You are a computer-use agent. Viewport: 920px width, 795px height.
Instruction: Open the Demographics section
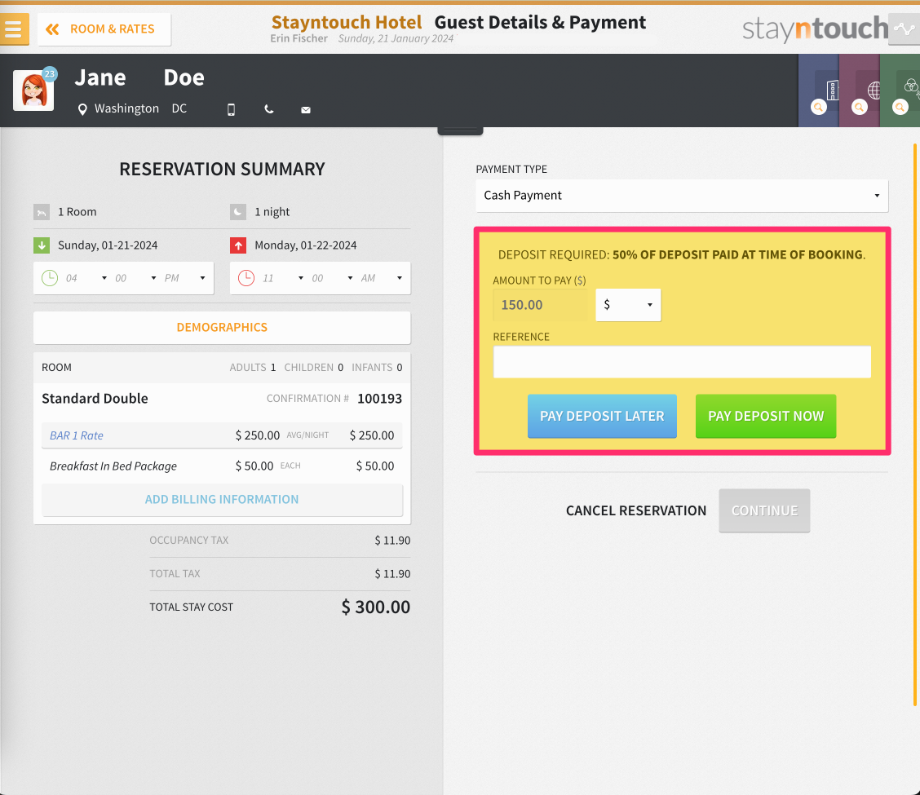222,327
